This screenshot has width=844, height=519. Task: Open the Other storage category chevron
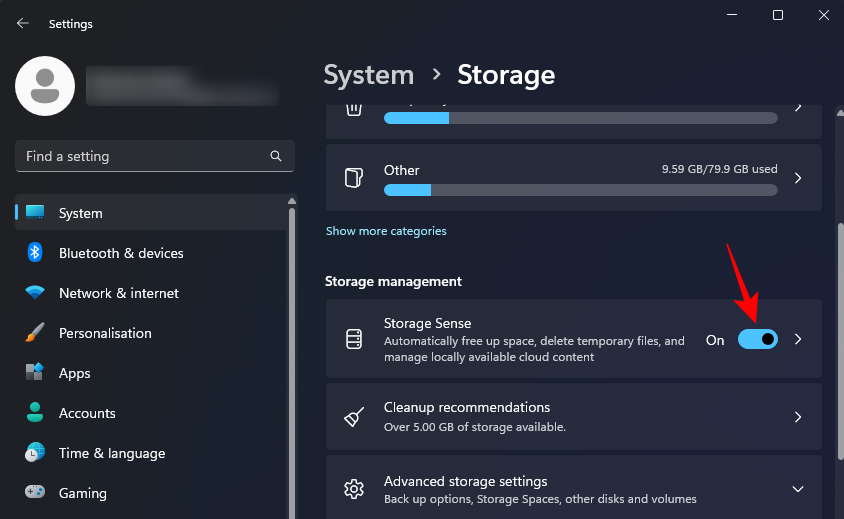(x=798, y=178)
